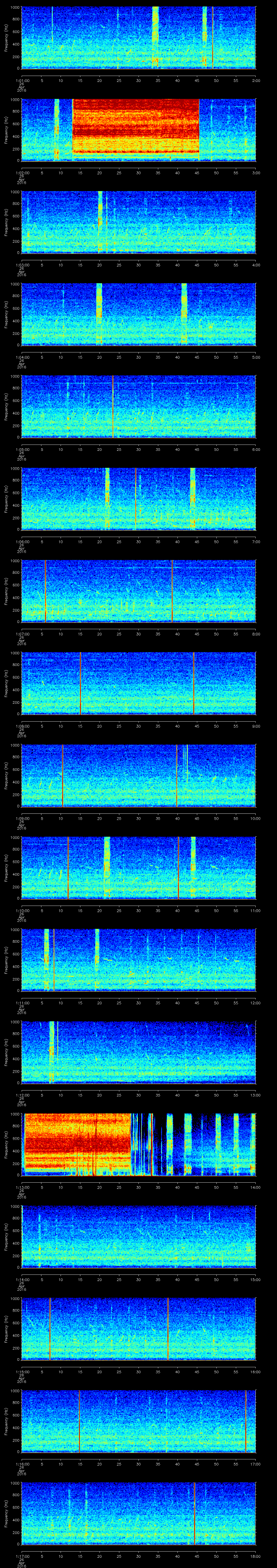Click the 1:16:00 start time label
The width and height of the screenshot is (277, 1568).
click(x=22, y=1464)
